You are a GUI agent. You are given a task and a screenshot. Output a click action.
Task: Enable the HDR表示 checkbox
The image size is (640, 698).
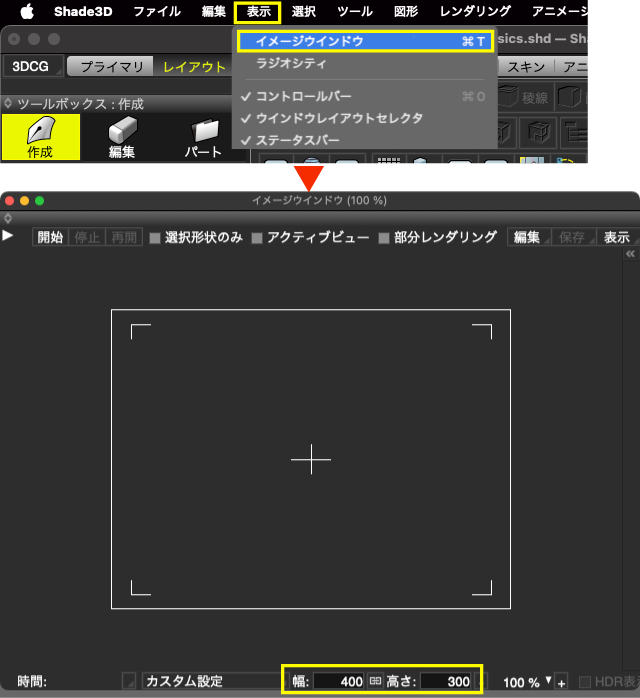pyautogui.click(x=584, y=682)
